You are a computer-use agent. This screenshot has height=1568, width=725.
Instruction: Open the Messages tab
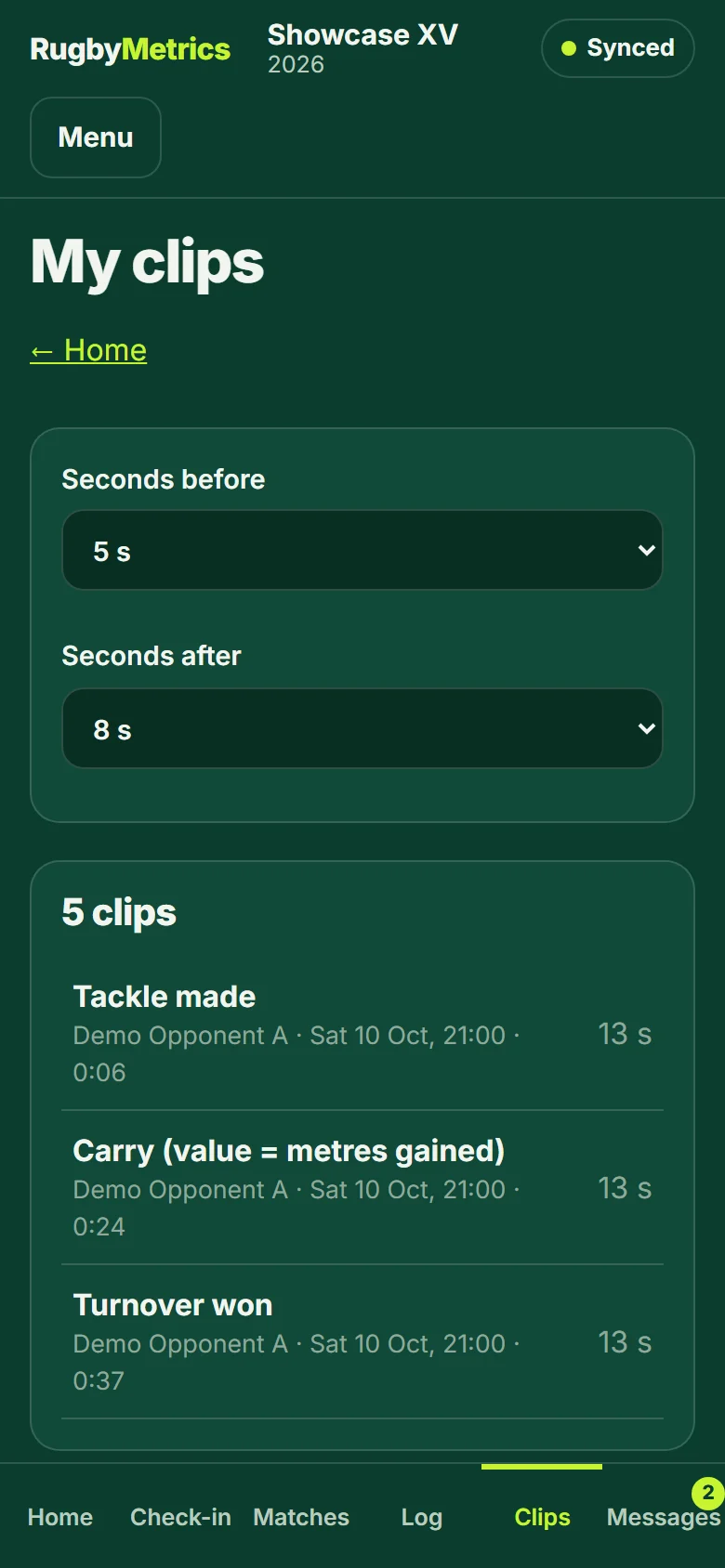[664, 1517]
